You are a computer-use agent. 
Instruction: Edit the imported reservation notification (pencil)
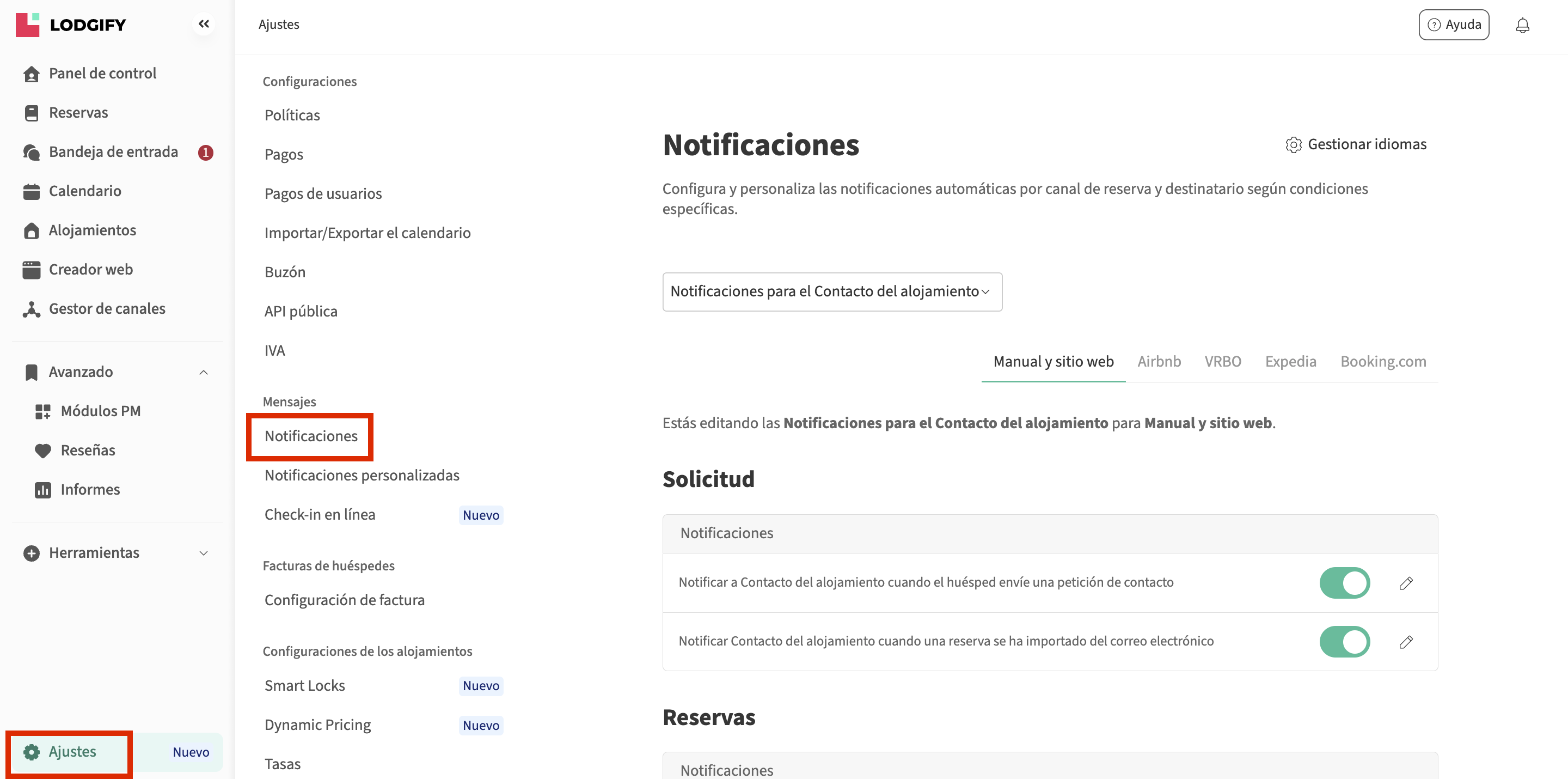1405,641
